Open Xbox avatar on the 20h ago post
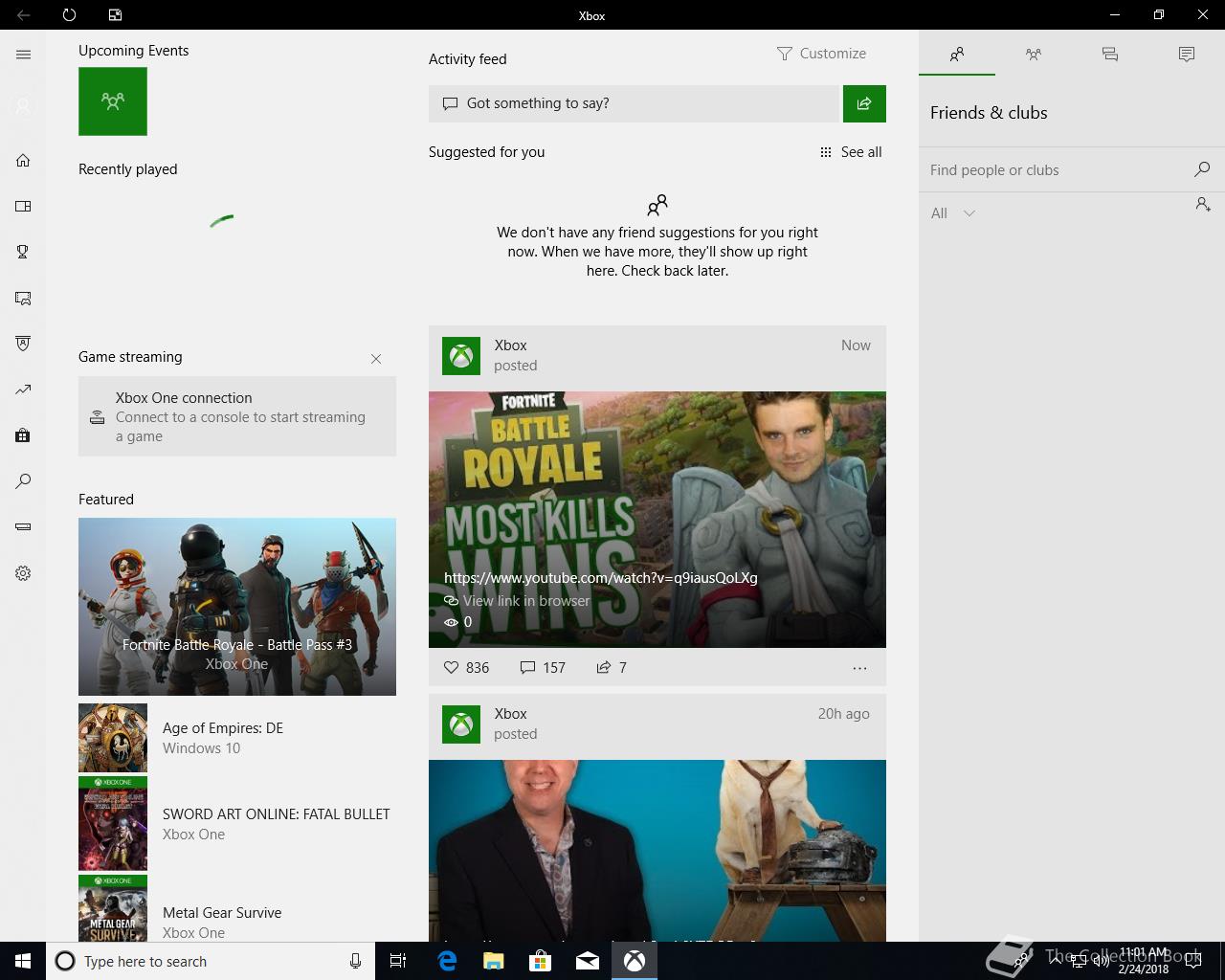Viewport: 1225px width, 980px height. (461, 724)
